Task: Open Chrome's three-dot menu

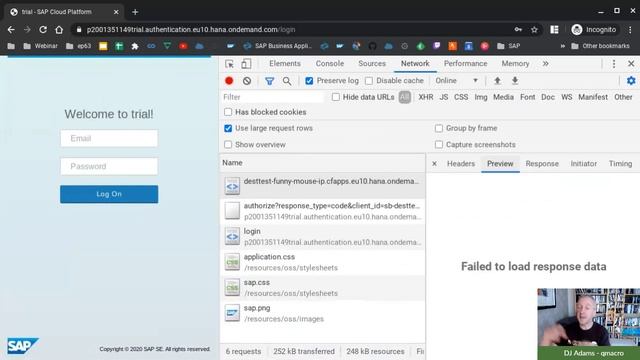Action: point(631,29)
